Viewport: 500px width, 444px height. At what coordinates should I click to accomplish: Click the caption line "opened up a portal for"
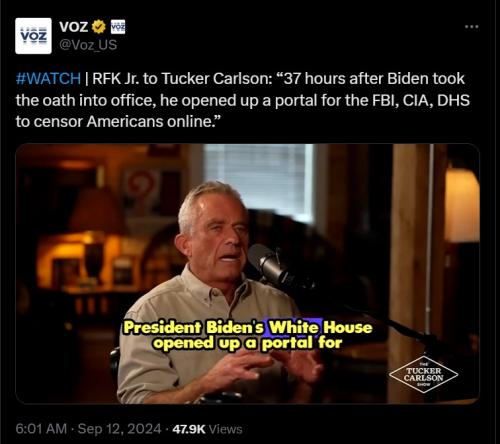pos(248,343)
